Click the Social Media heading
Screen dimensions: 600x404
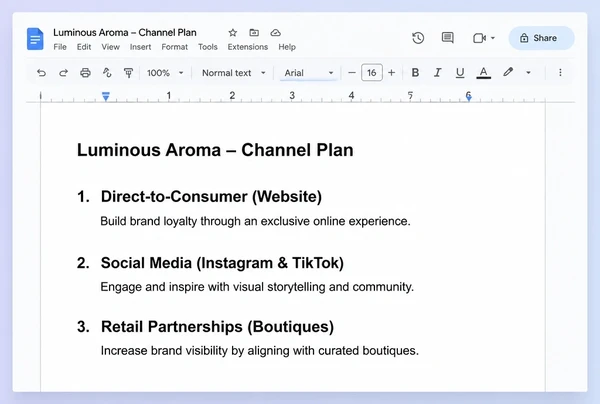coord(222,263)
